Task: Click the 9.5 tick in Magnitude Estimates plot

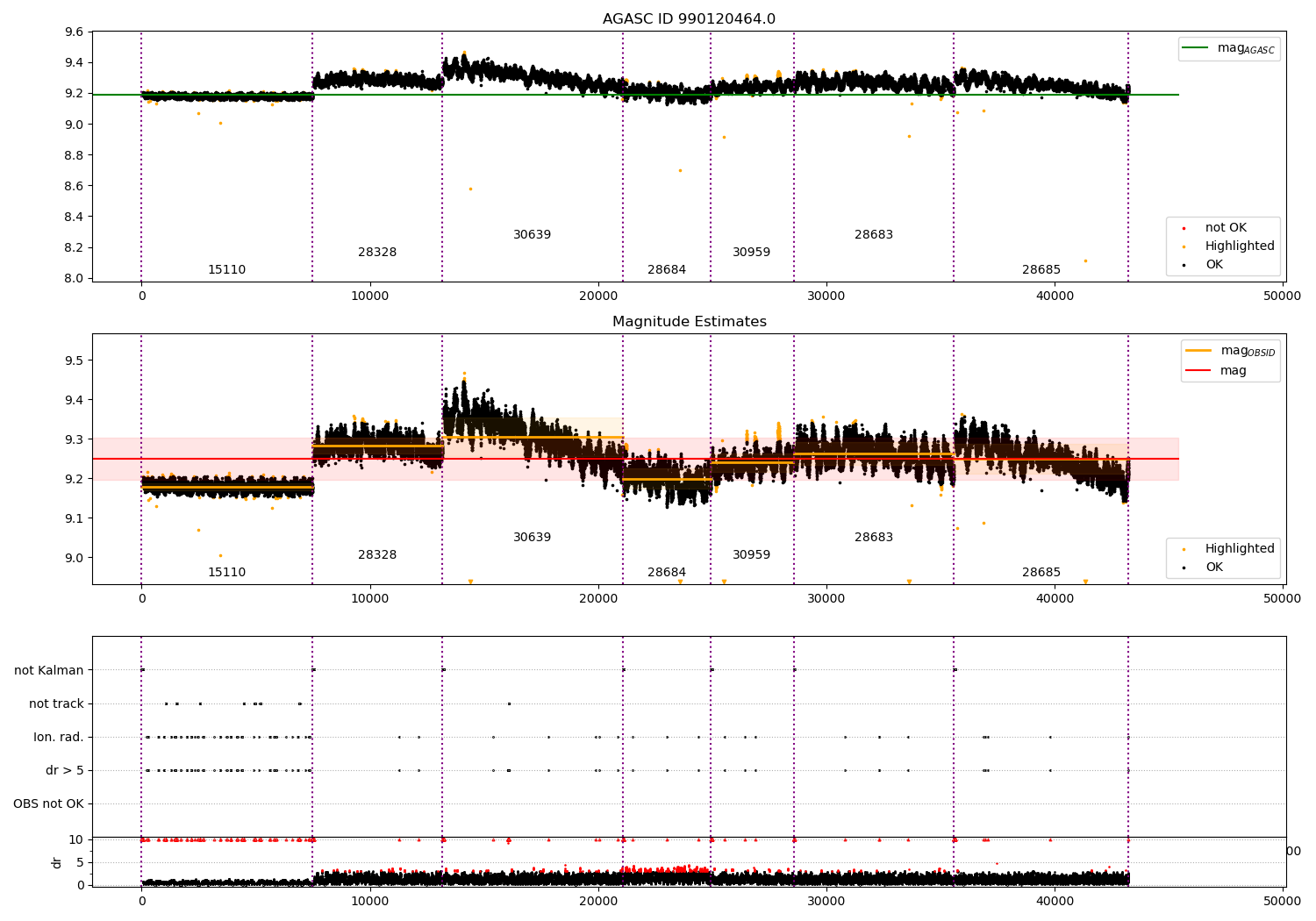Action: [75, 361]
